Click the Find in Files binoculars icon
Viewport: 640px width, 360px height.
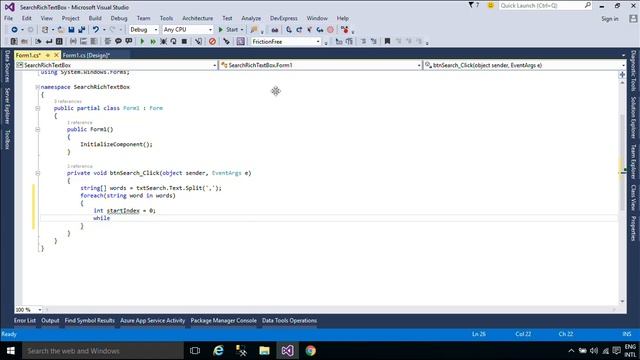(275, 30)
